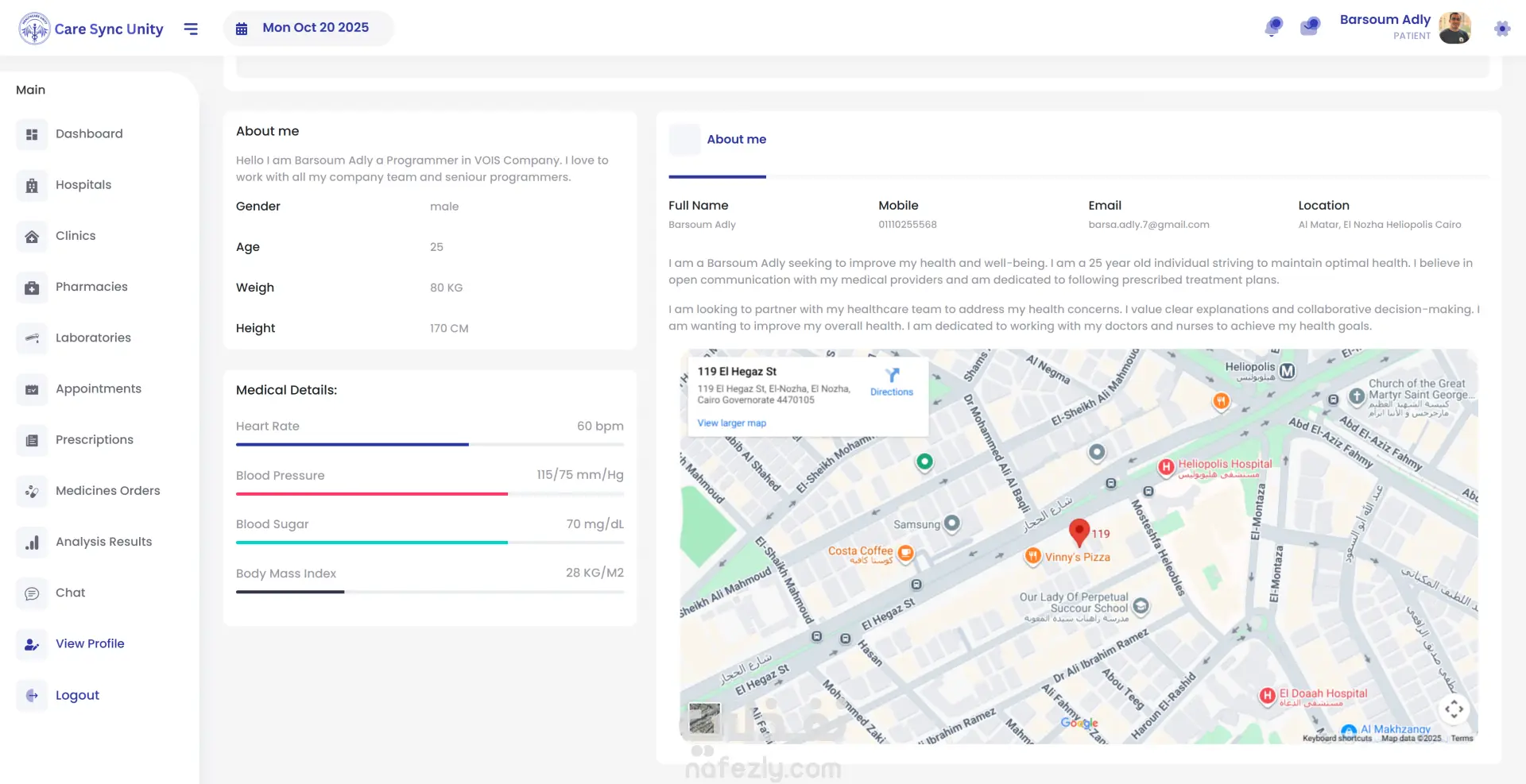1526x784 pixels.
Task: Click the Our Lady Of Perpetual Succour School marker
Action: point(1141,607)
